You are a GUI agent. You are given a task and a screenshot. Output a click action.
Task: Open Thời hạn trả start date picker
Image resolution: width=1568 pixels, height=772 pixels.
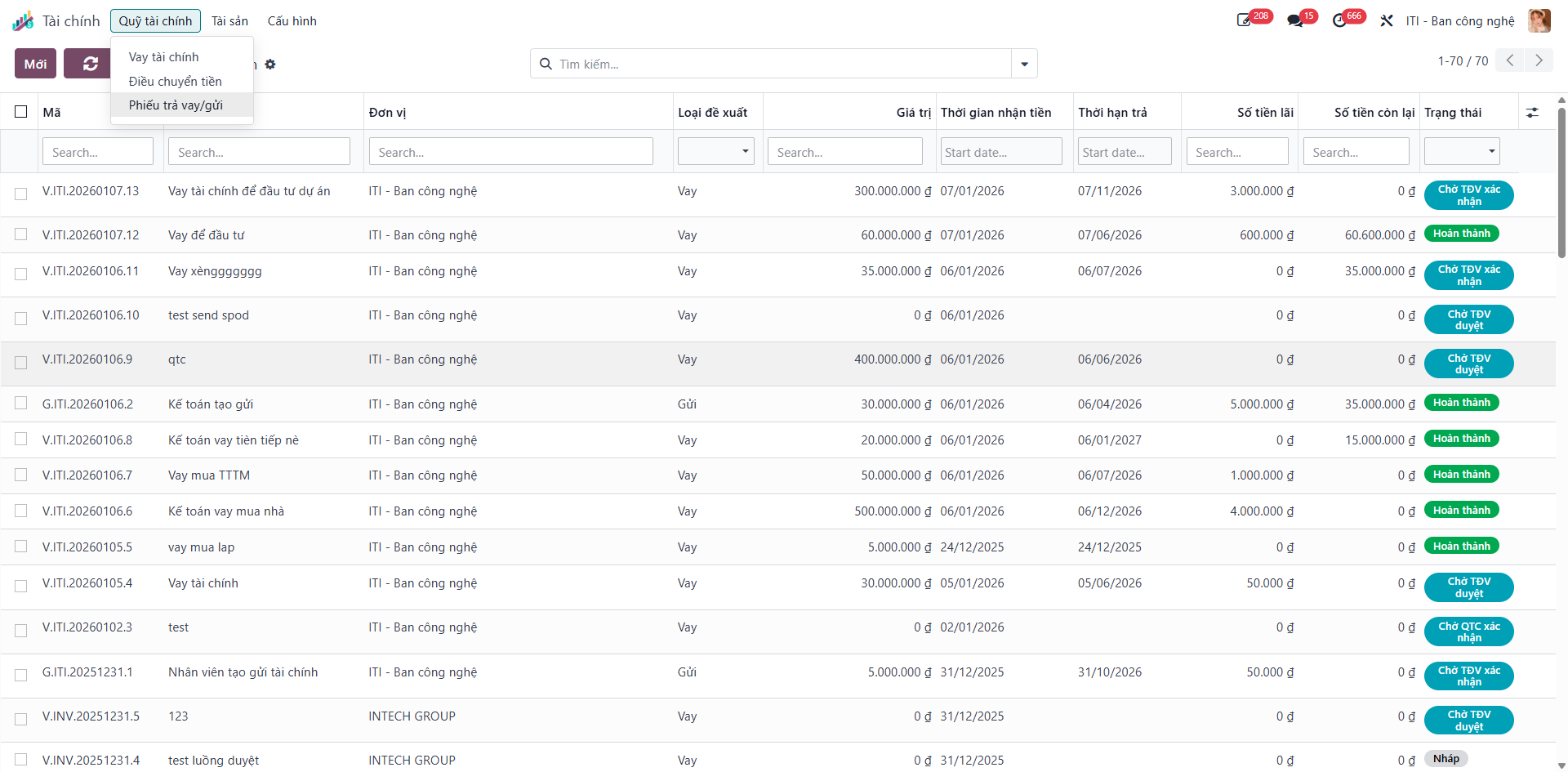pos(1125,152)
